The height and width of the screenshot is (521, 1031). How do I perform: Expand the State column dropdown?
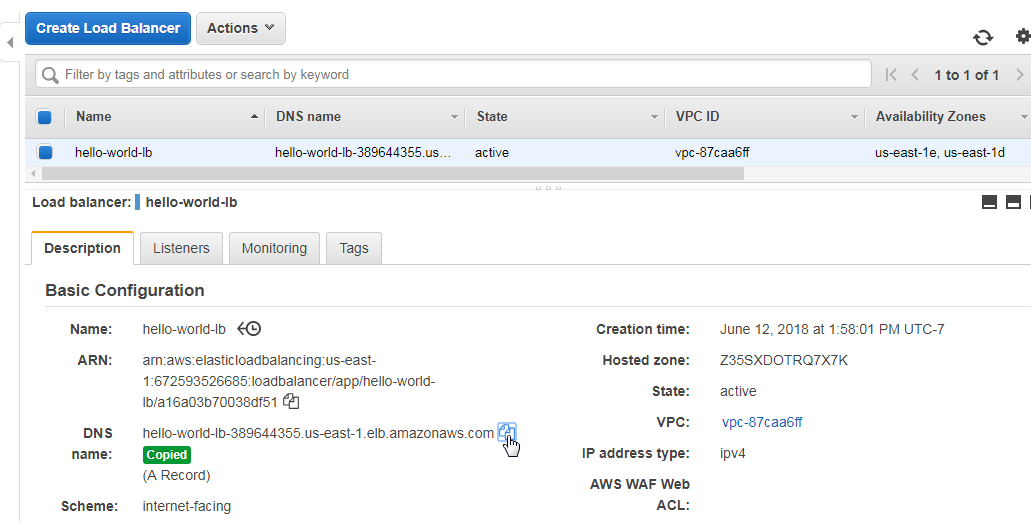click(654, 117)
